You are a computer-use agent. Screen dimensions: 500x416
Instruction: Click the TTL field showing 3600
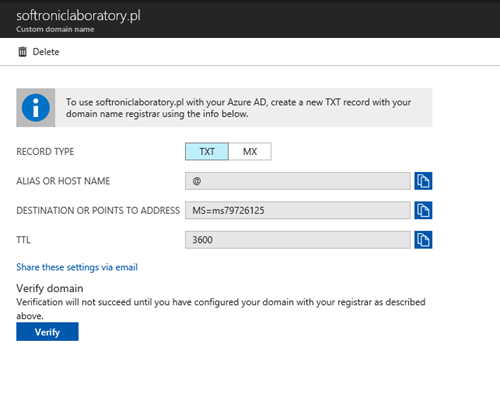pos(298,240)
